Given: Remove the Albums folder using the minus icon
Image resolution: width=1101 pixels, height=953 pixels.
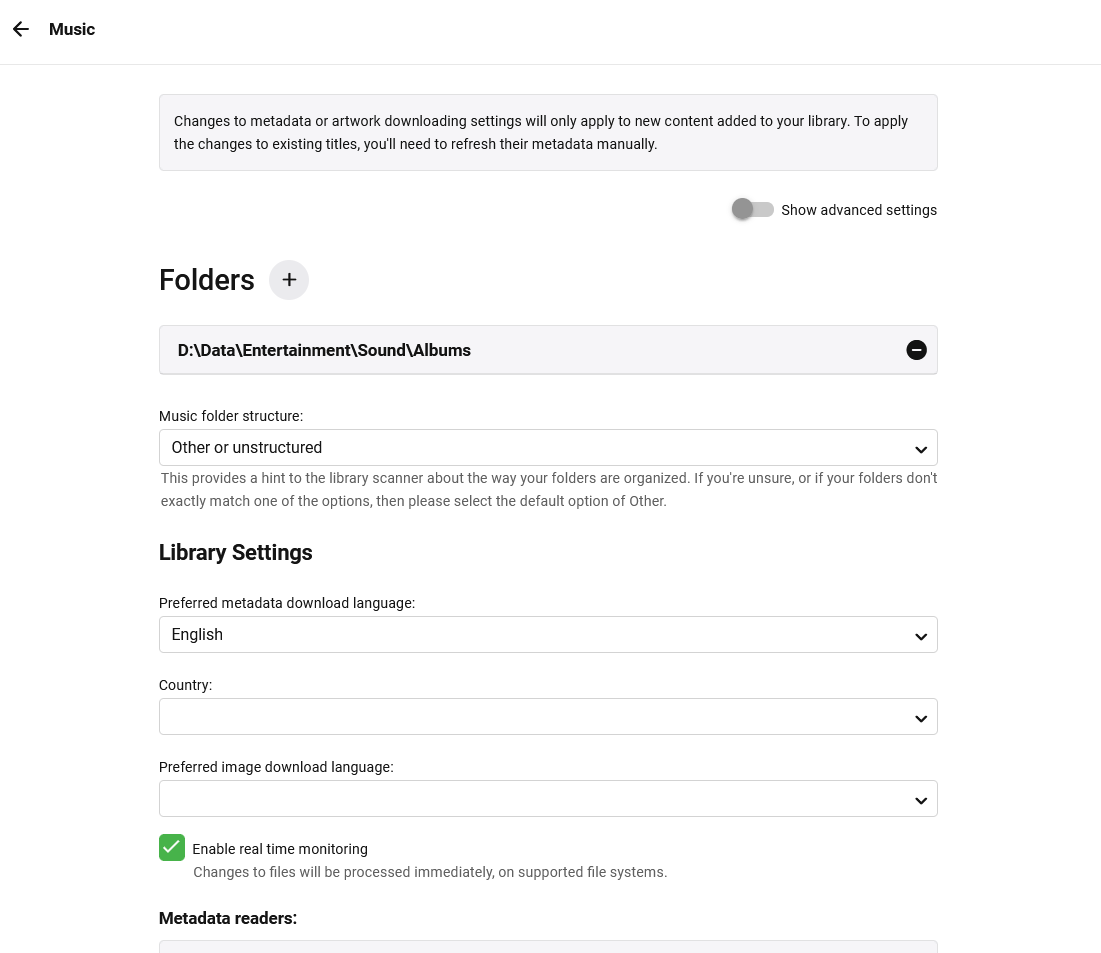Looking at the screenshot, I should click(x=916, y=350).
